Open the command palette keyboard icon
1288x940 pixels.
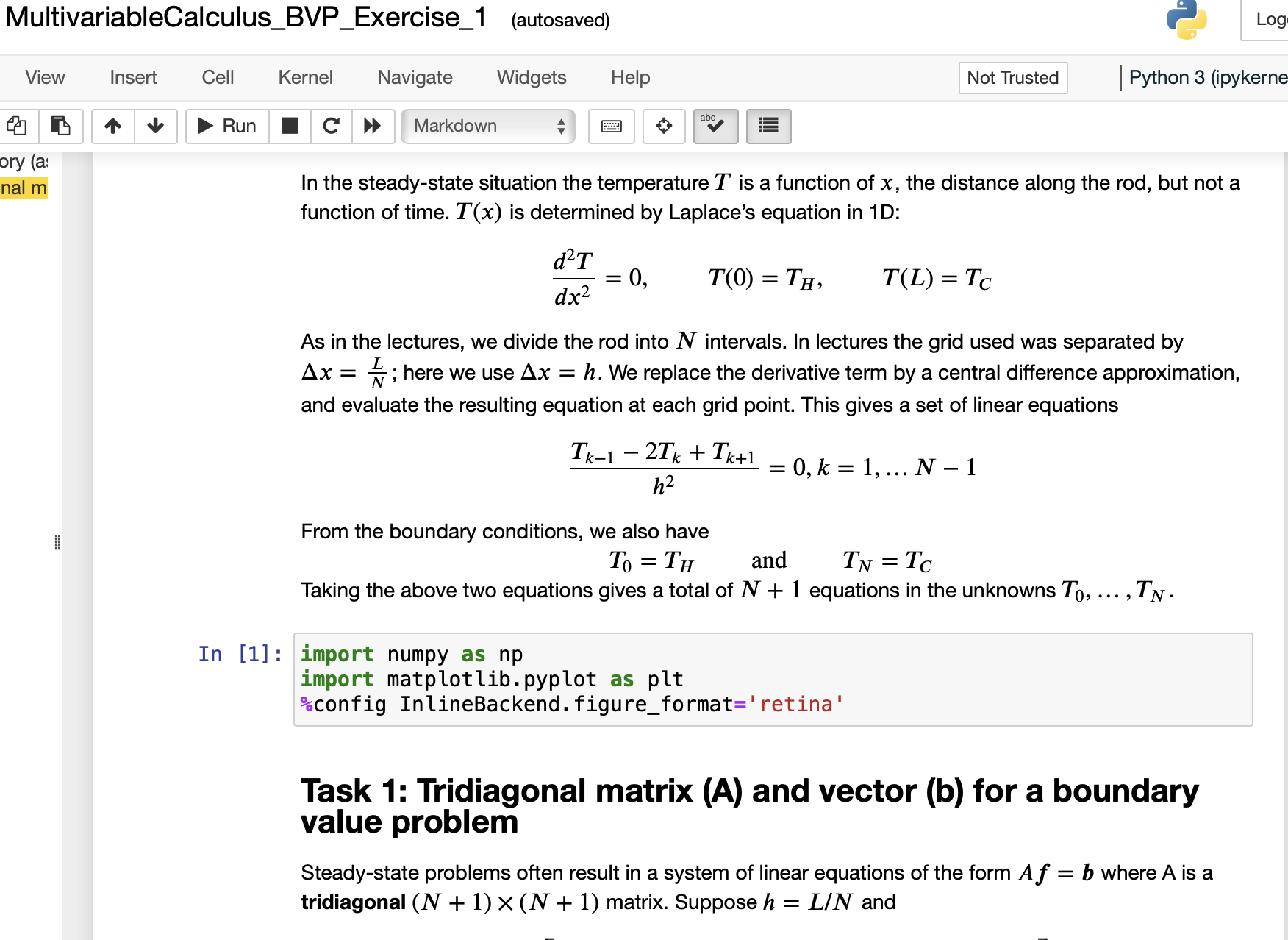coord(611,126)
